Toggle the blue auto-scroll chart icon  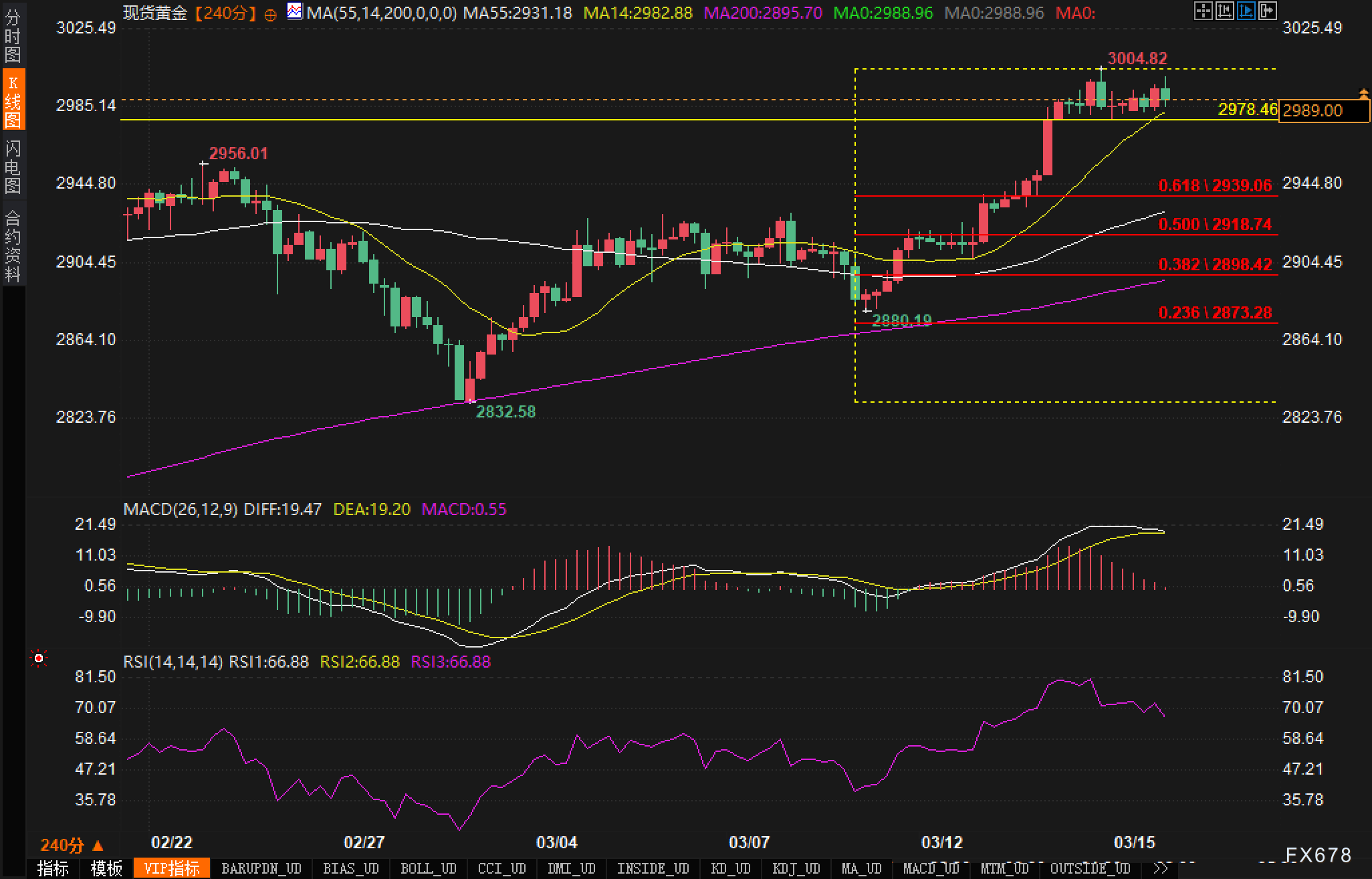click(x=1246, y=11)
